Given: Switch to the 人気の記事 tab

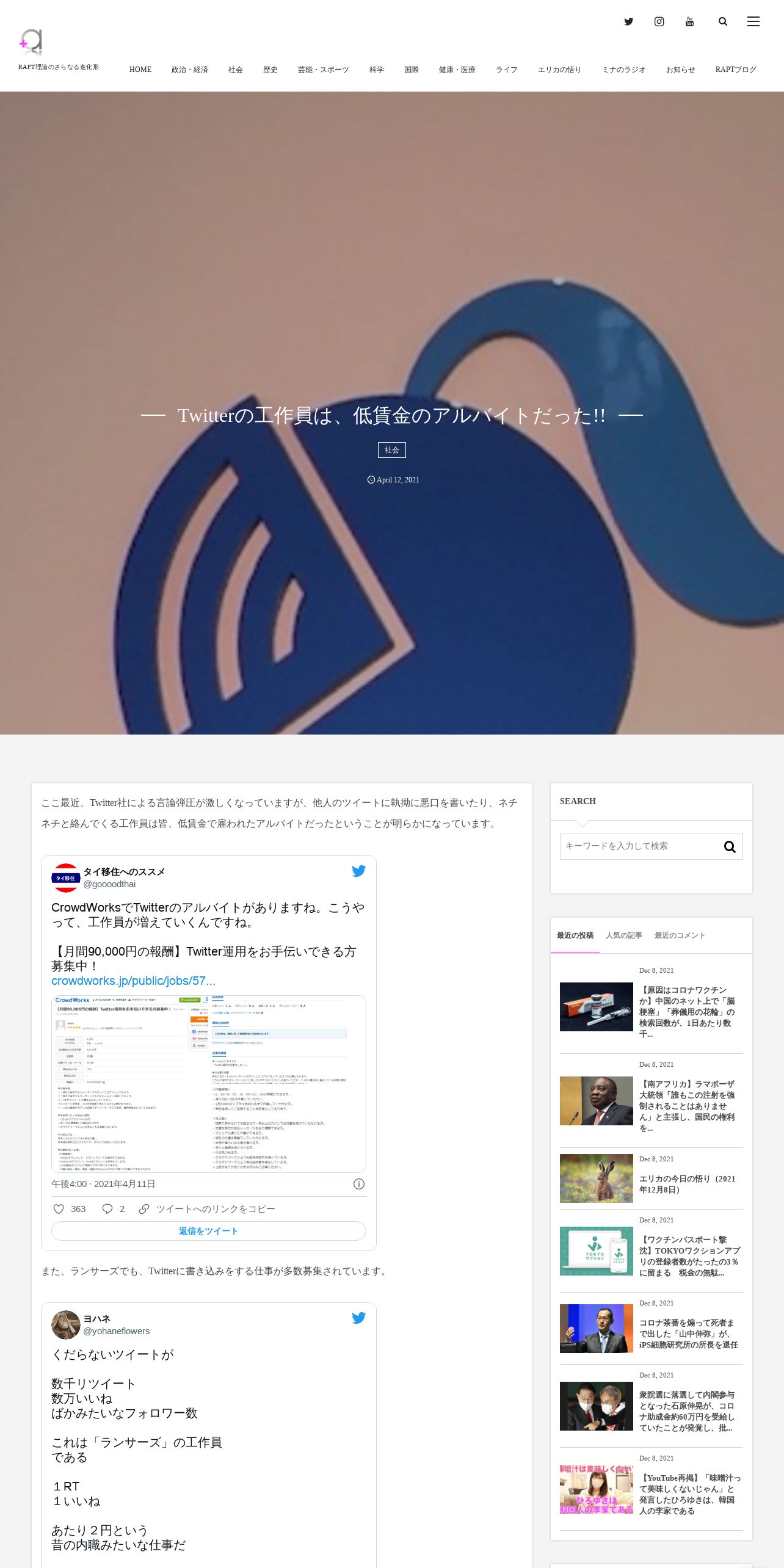Looking at the screenshot, I should (624, 935).
